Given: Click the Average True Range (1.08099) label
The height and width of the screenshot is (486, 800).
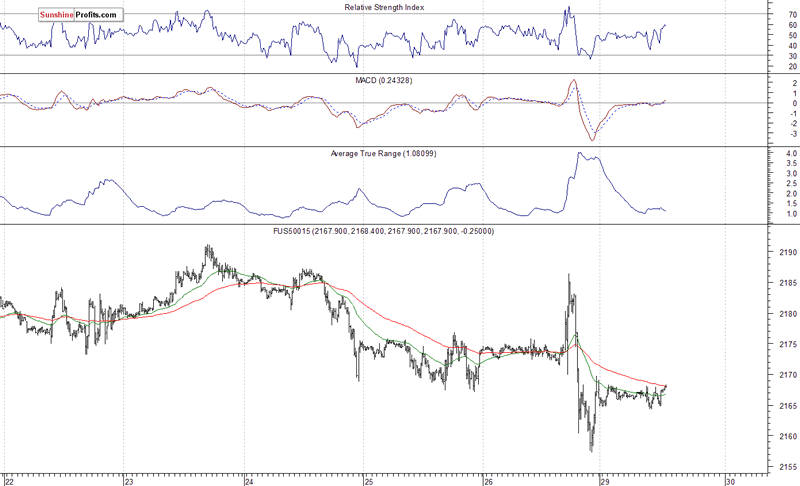Looking at the screenshot, I should (x=383, y=154).
